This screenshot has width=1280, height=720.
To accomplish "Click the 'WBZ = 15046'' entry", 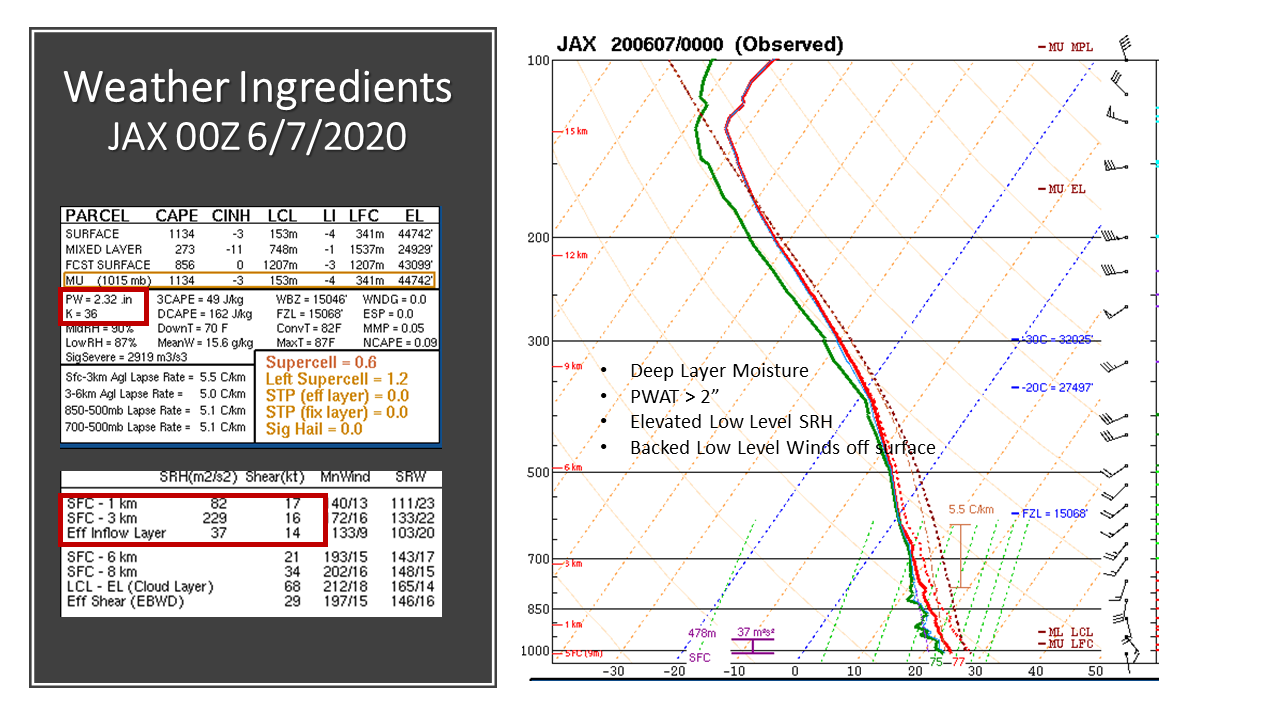I will tap(311, 298).
